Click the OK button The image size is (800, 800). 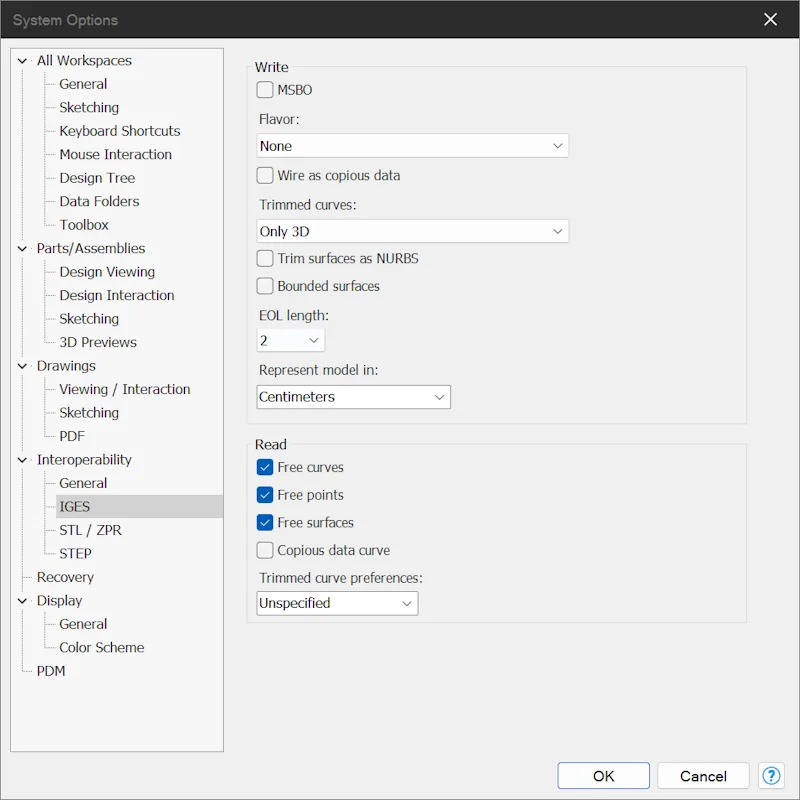(x=604, y=776)
